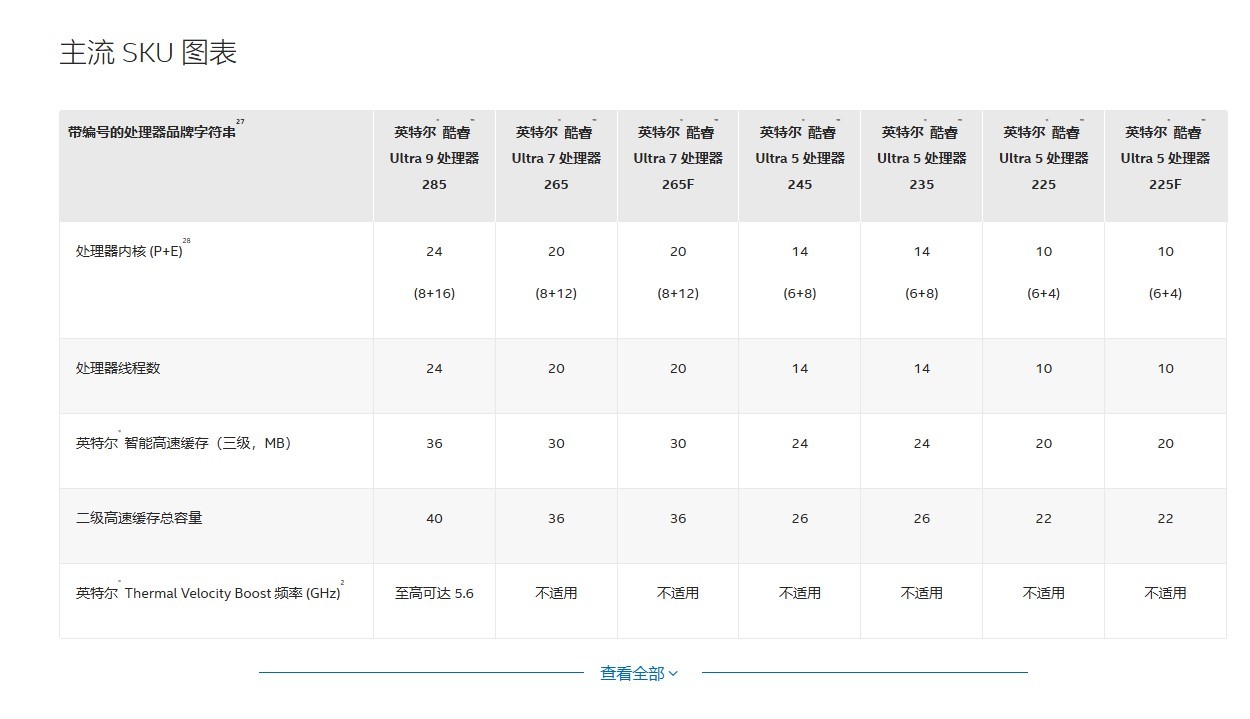Image resolution: width=1250 pixels, height=719 pixels.
Task: Click the (6+8) core value under 245
Action: (x=800, y=293)
